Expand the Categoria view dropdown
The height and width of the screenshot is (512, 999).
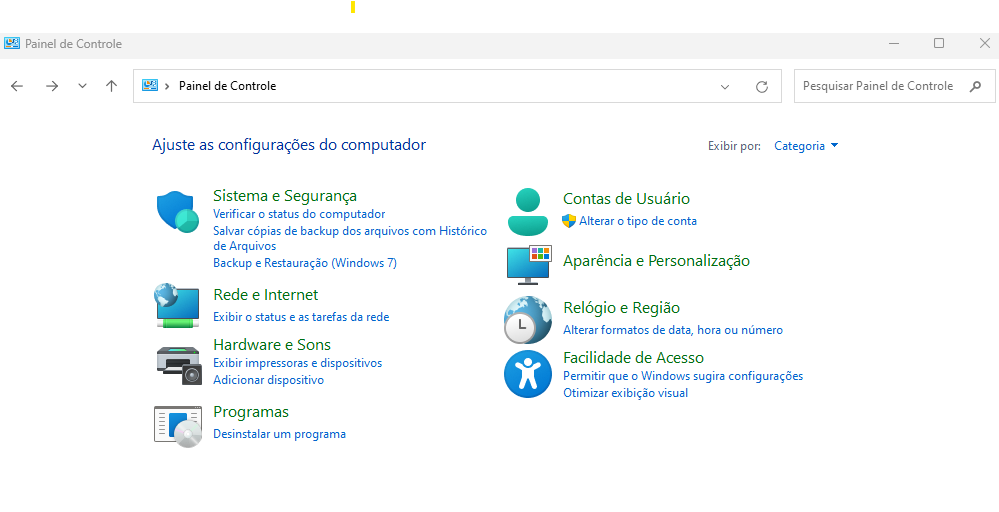click(x=806, y=146)
